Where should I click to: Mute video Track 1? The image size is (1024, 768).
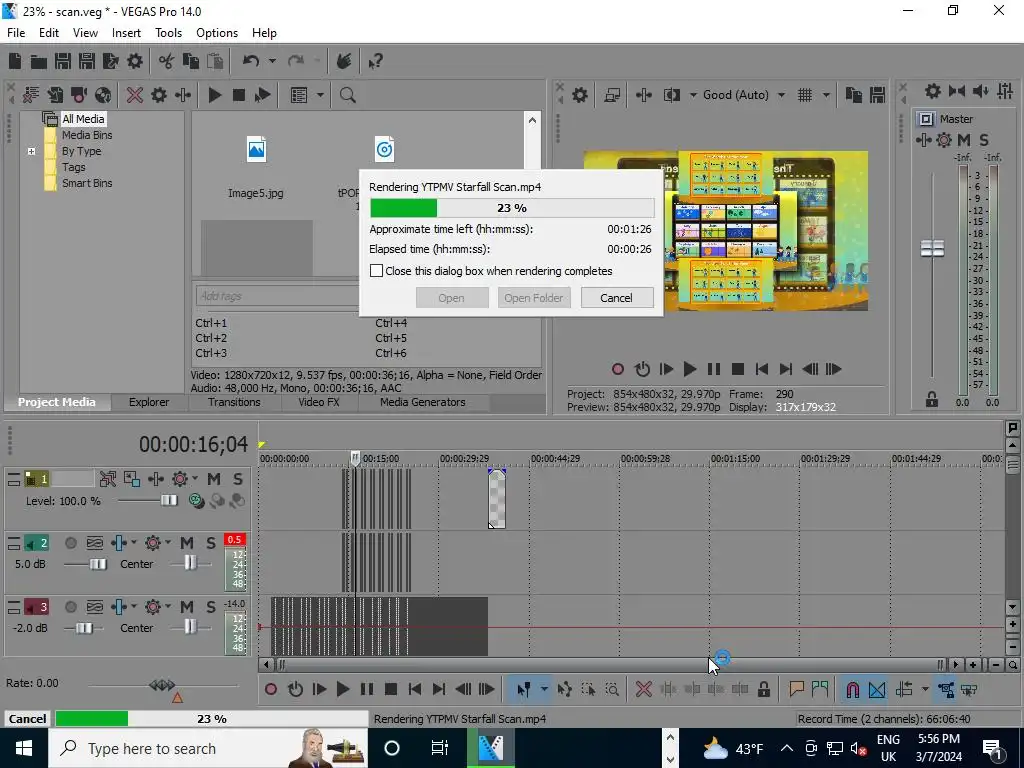click(214, 479)
